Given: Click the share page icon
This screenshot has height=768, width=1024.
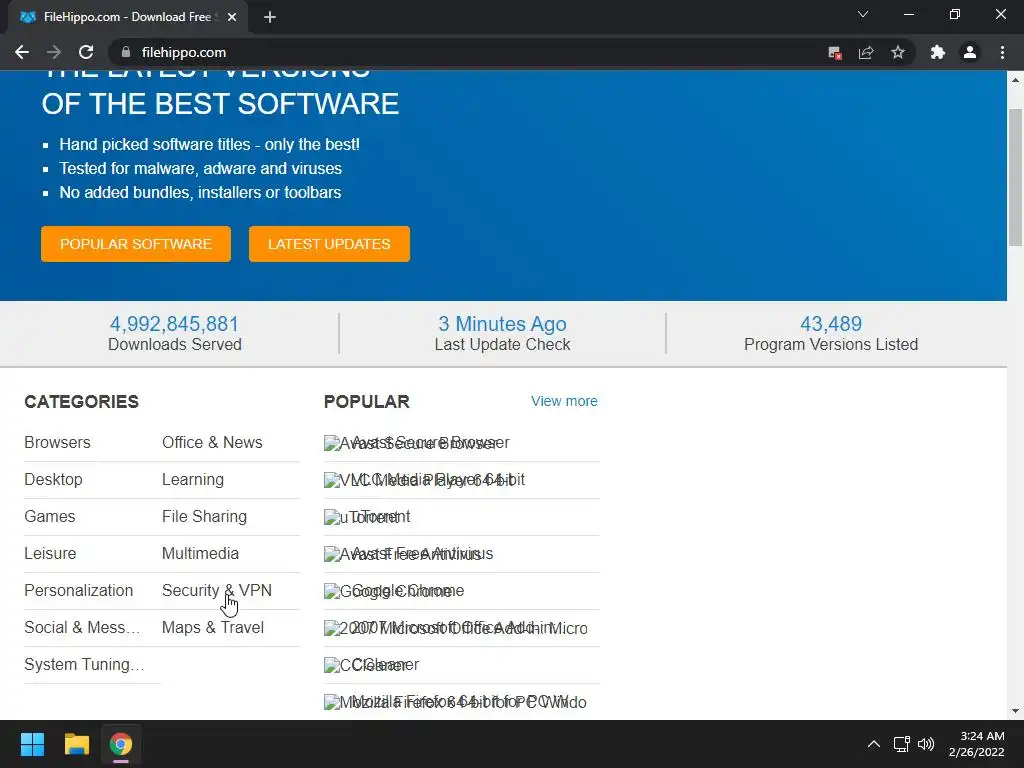Looking at the screenshot, I should (866, 52).
